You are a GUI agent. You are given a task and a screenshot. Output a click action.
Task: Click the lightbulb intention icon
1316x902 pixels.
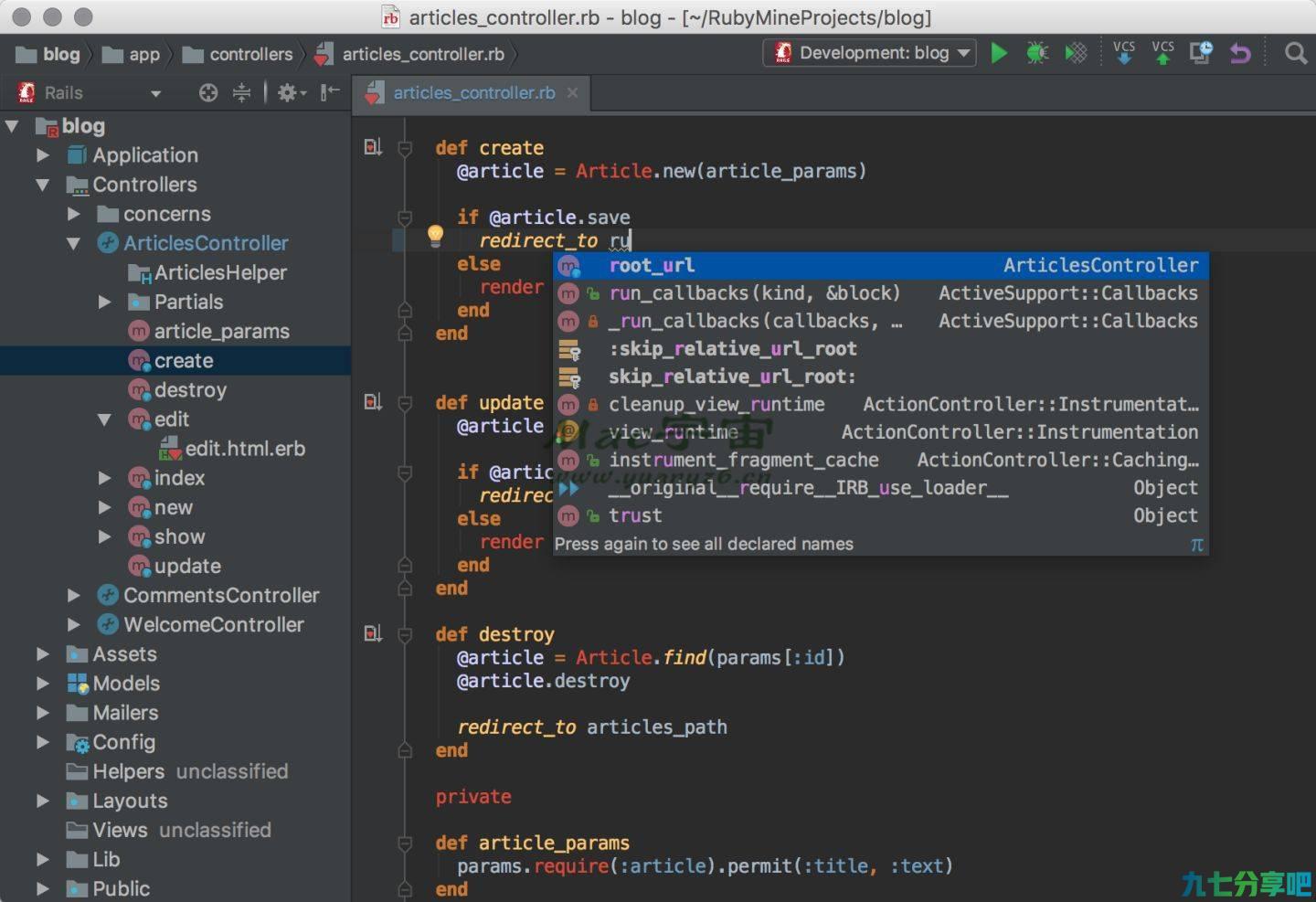tap(436, 237)
